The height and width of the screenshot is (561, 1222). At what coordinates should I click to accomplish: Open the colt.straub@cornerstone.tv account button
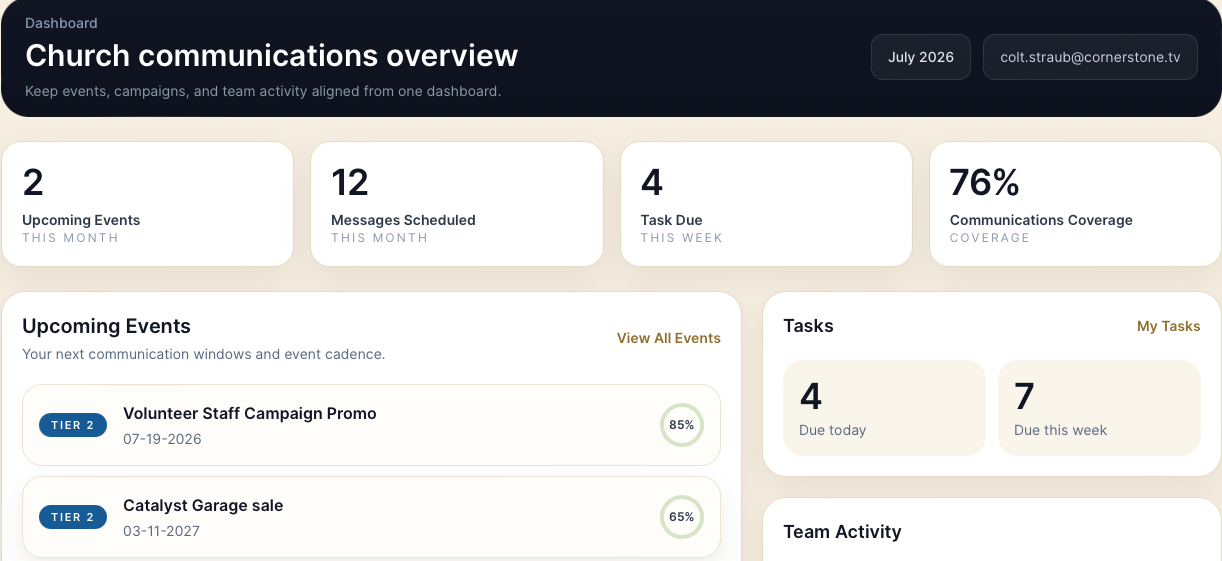(x=1090, y=57)
